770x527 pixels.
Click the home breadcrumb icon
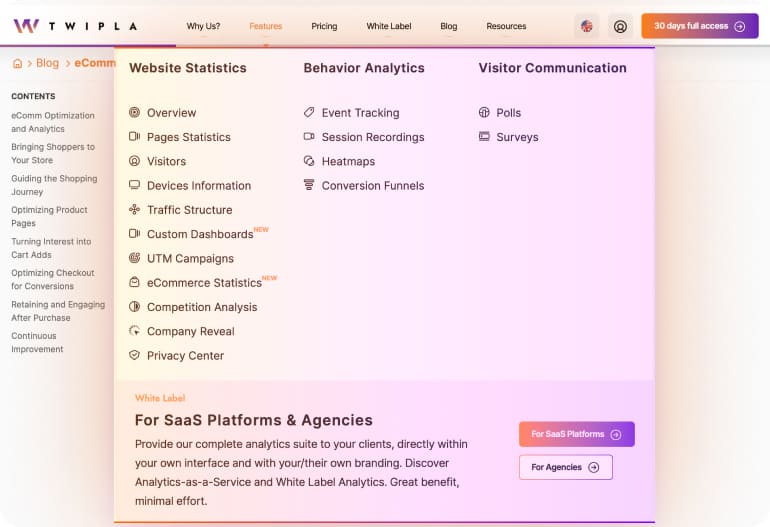[x=17, y=63]
